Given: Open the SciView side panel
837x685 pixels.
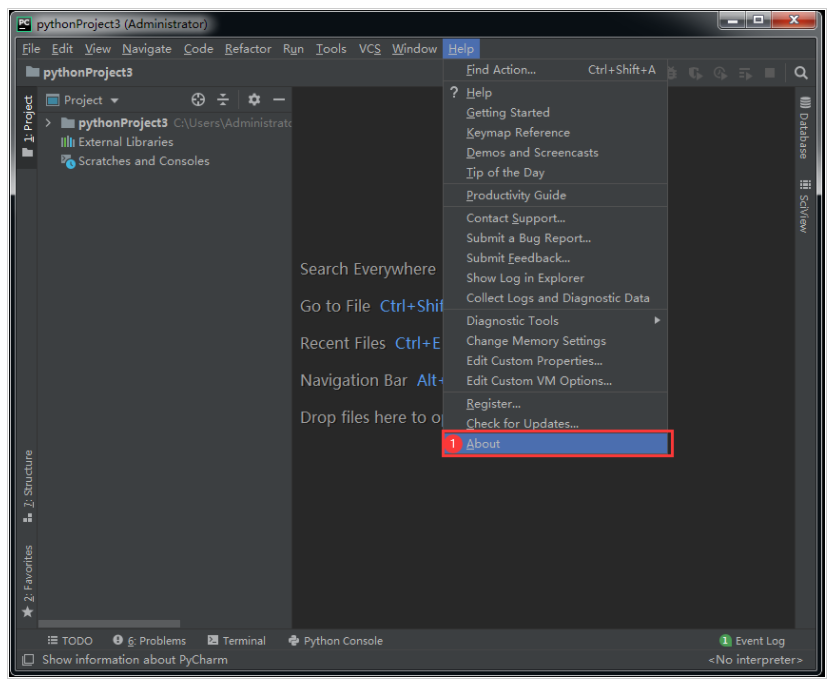Looking at the screenshot, I should [804, 206].
